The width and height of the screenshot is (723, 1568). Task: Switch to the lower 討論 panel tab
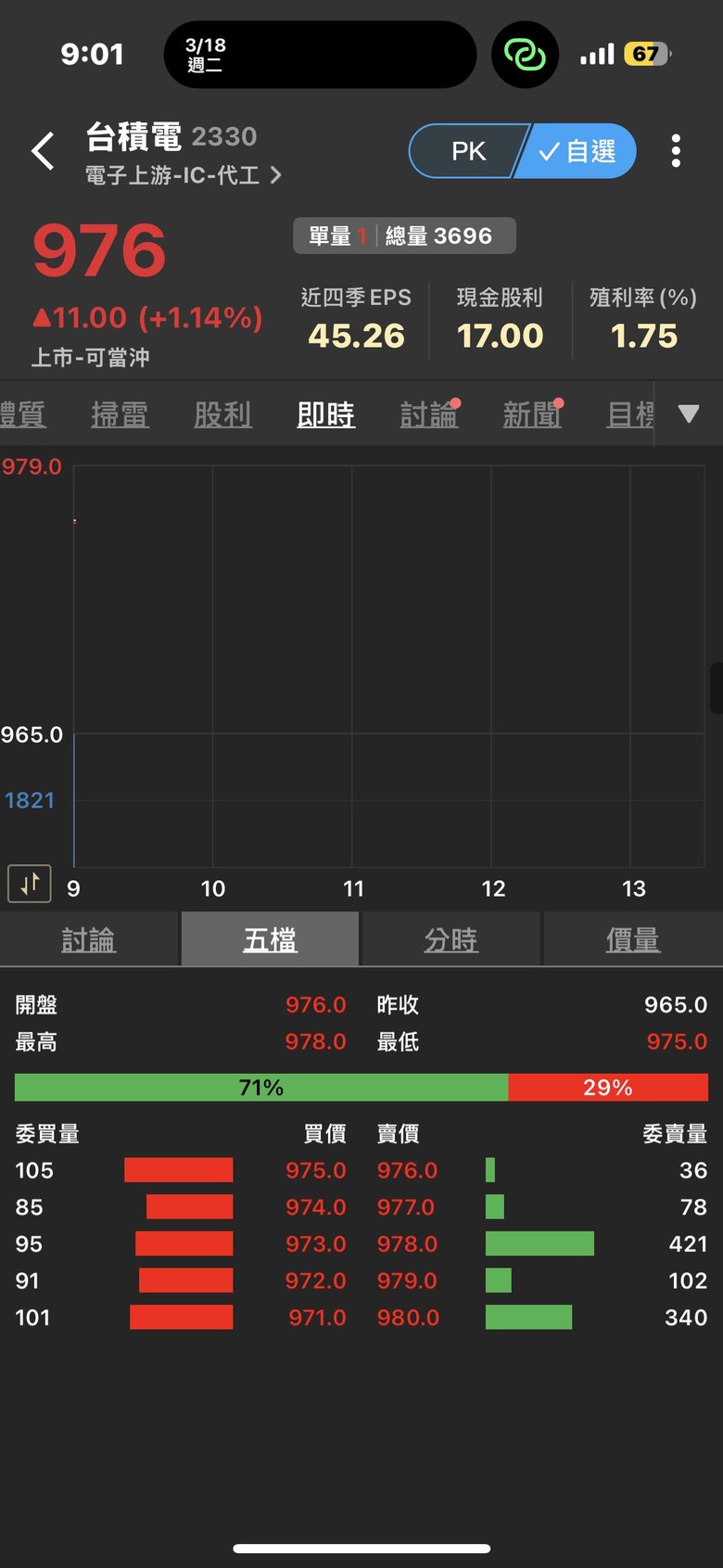tap(89, 939)
